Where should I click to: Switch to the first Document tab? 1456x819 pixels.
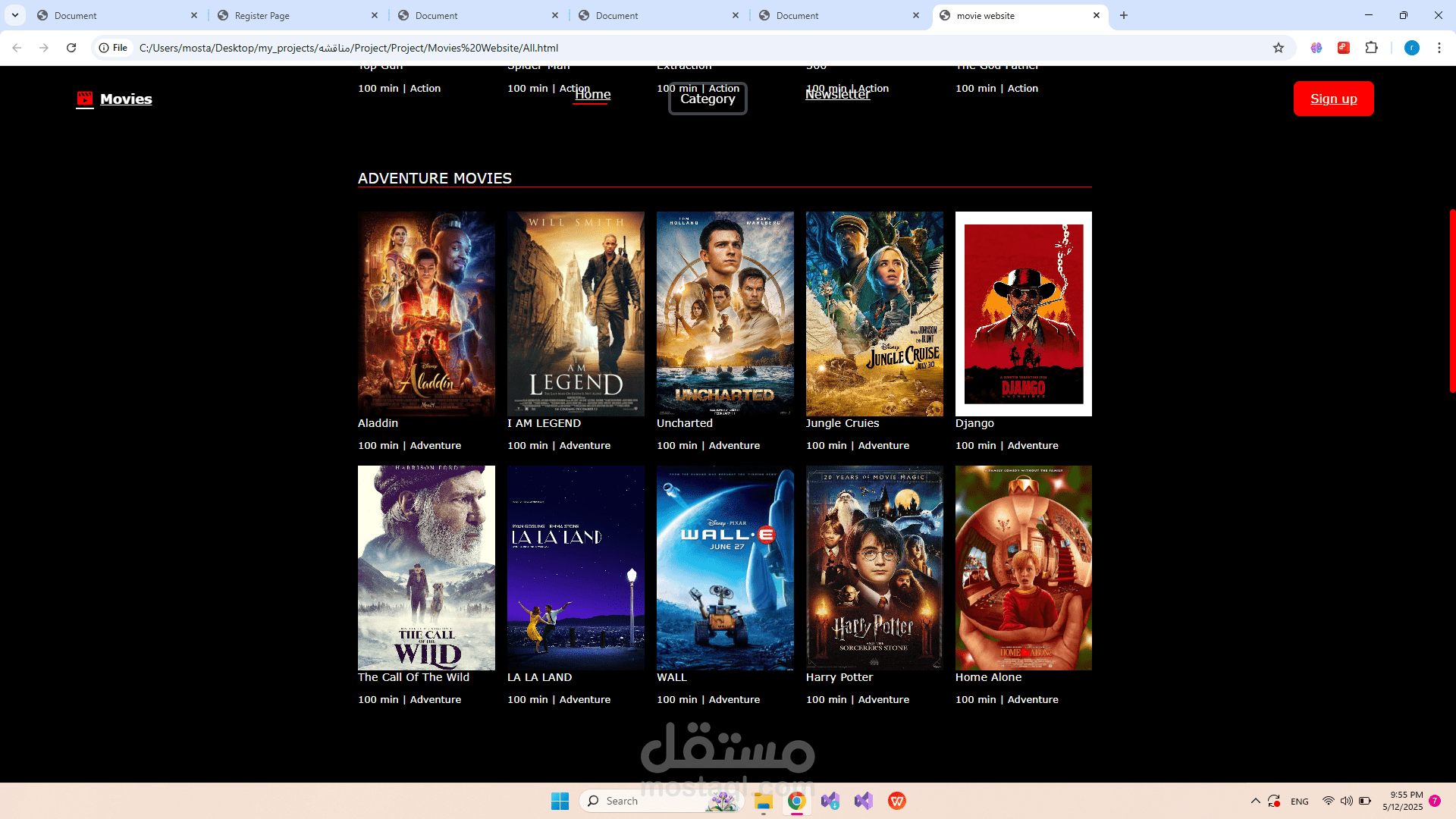[118, 15]
